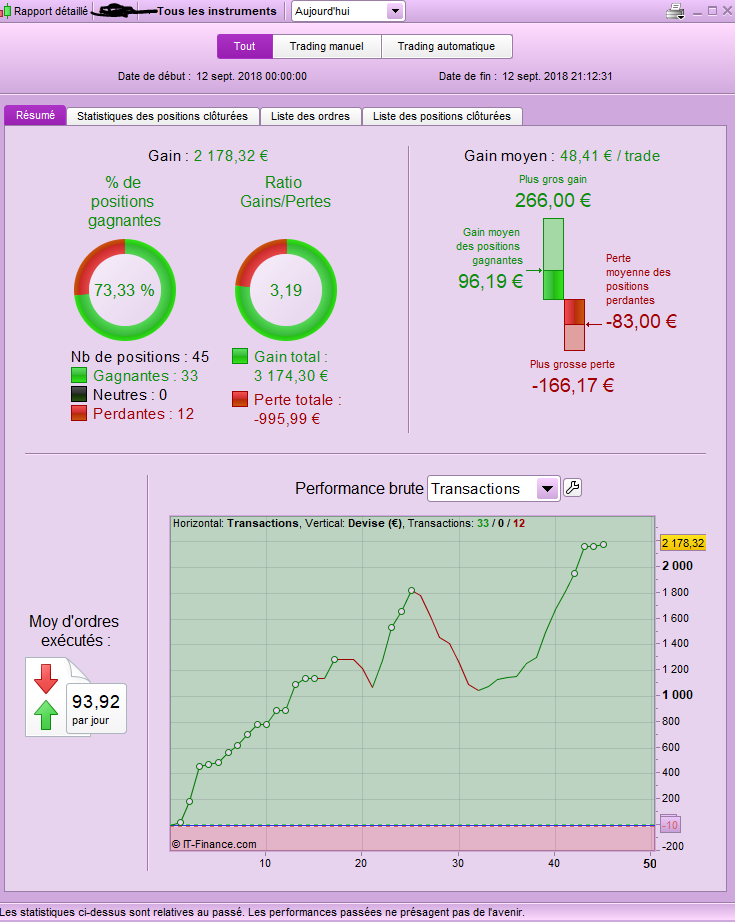735x922 pixels.
Task: Select the Résumé tab
Action: 35,115
